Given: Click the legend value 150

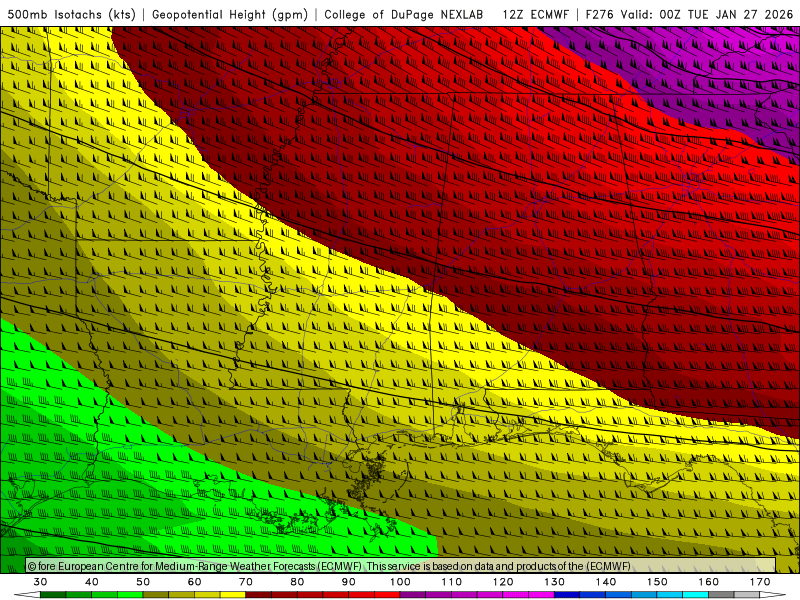Looking at the screenshot, I should [657, 582].
